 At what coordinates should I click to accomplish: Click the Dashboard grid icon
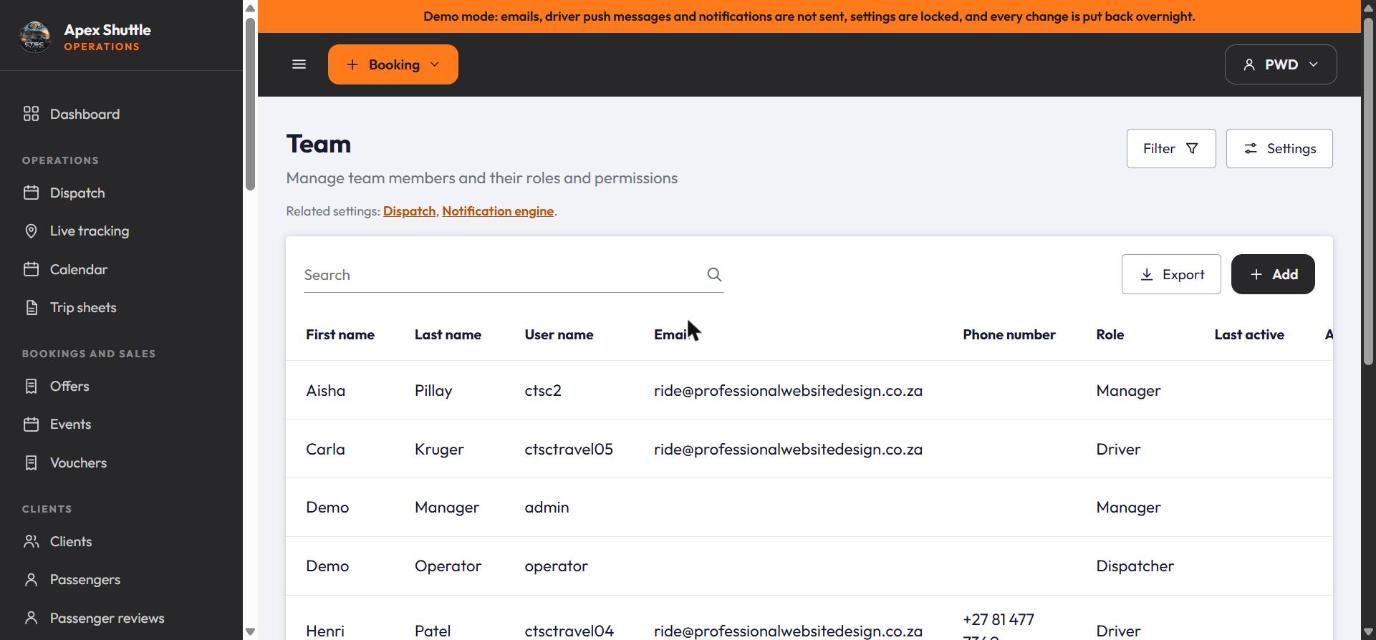click(x=31, y=114)
